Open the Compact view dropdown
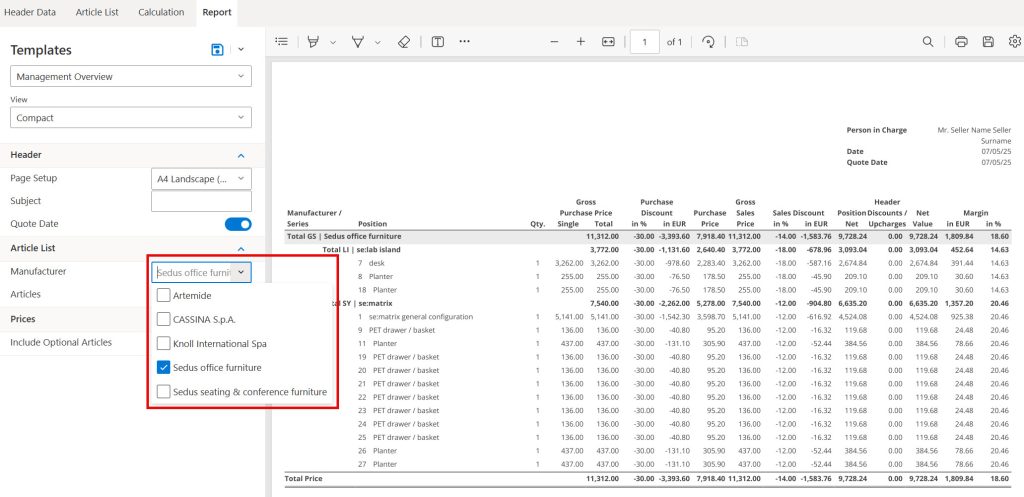1024x497 pixels. pos(131,118)
